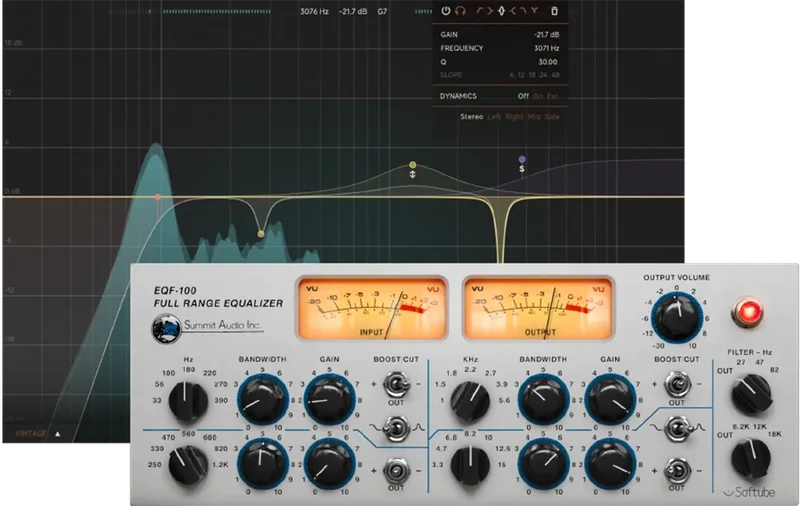Viewport: 800px width, 506px height.
Task: Click the Softube logo
Action: tap(749, 492)
